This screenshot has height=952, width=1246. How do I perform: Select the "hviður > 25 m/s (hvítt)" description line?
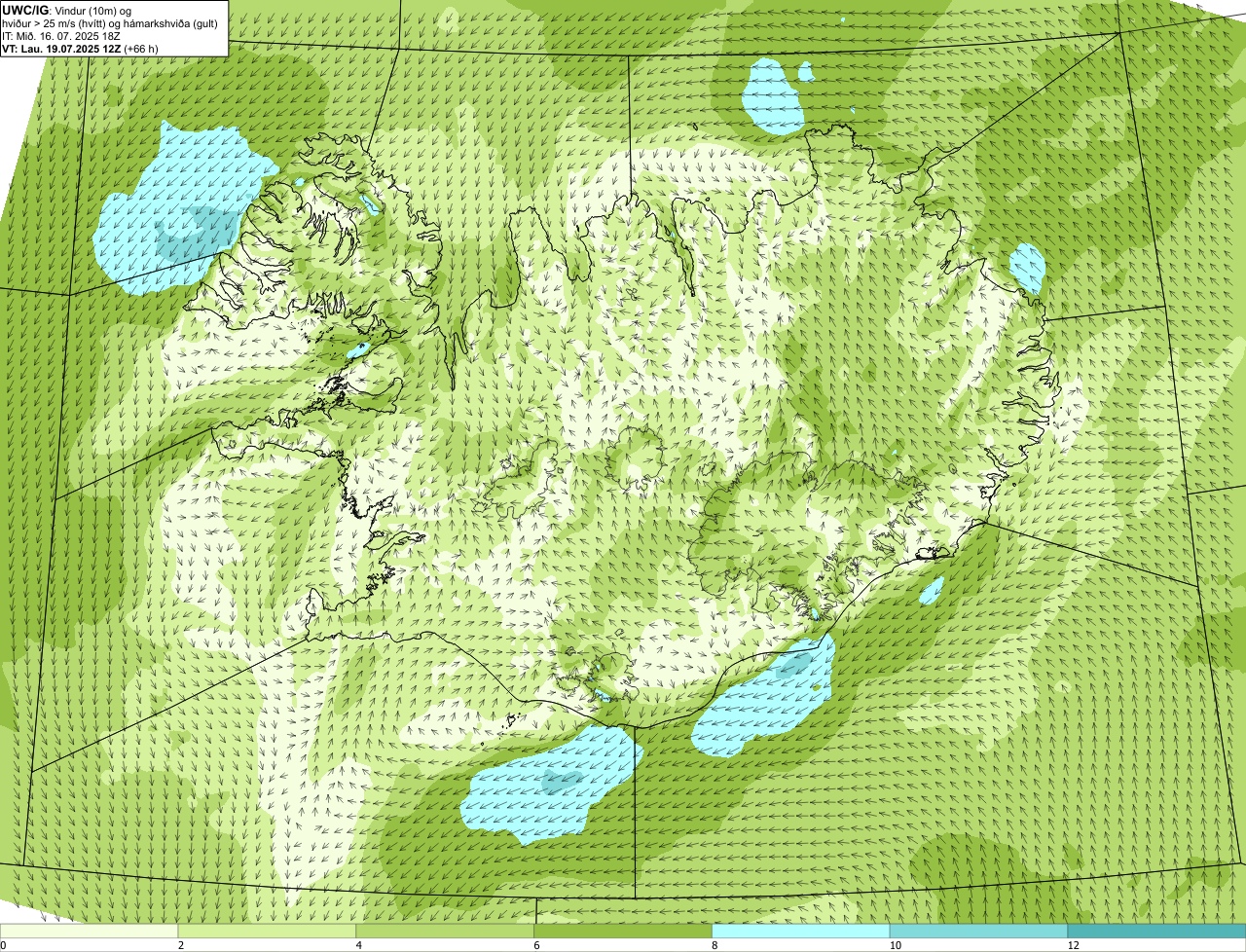click(111, 22)
